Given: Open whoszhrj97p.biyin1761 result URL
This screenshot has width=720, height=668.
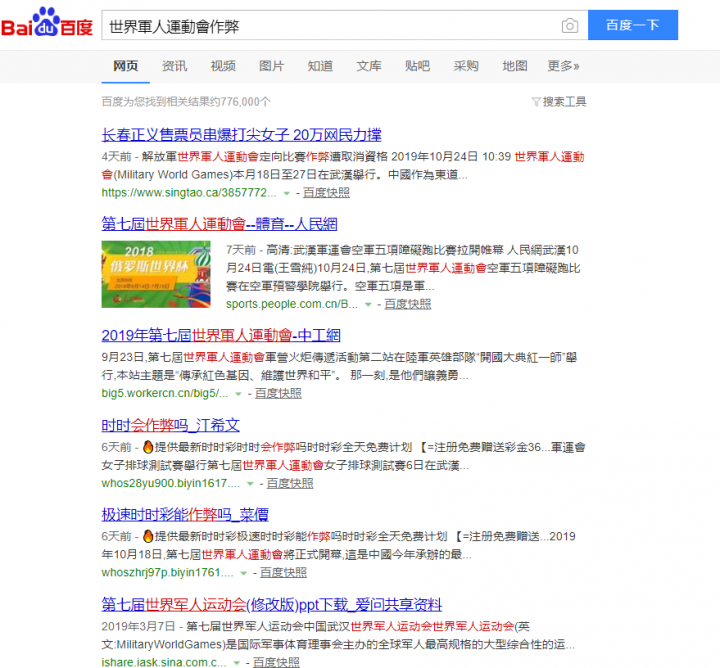Looking at the screenshot, I should [x=167, y=573].
